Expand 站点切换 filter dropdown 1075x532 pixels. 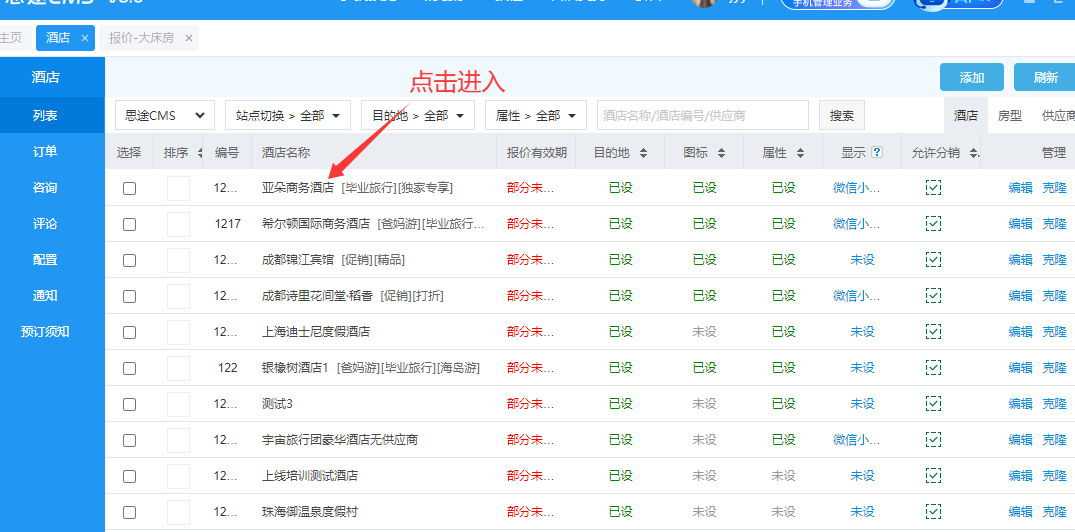288,116
